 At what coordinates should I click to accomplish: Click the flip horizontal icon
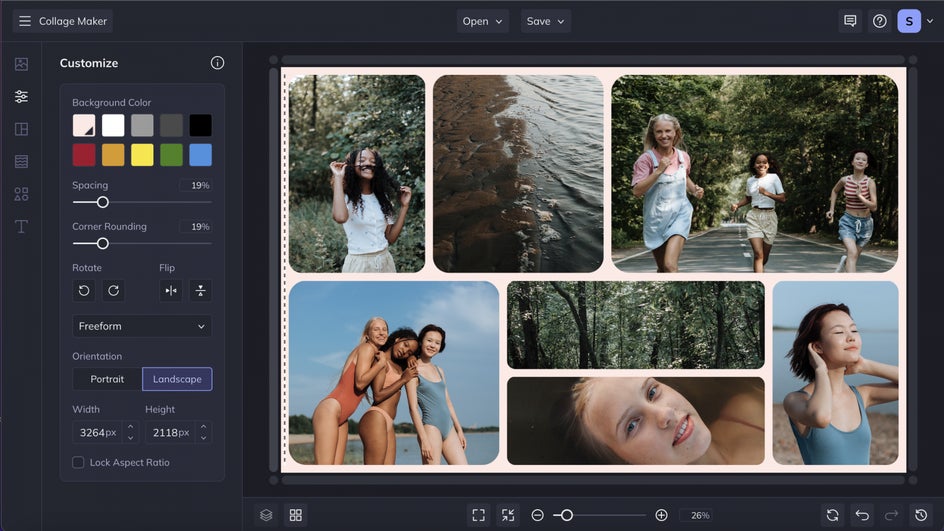[171, 291]
